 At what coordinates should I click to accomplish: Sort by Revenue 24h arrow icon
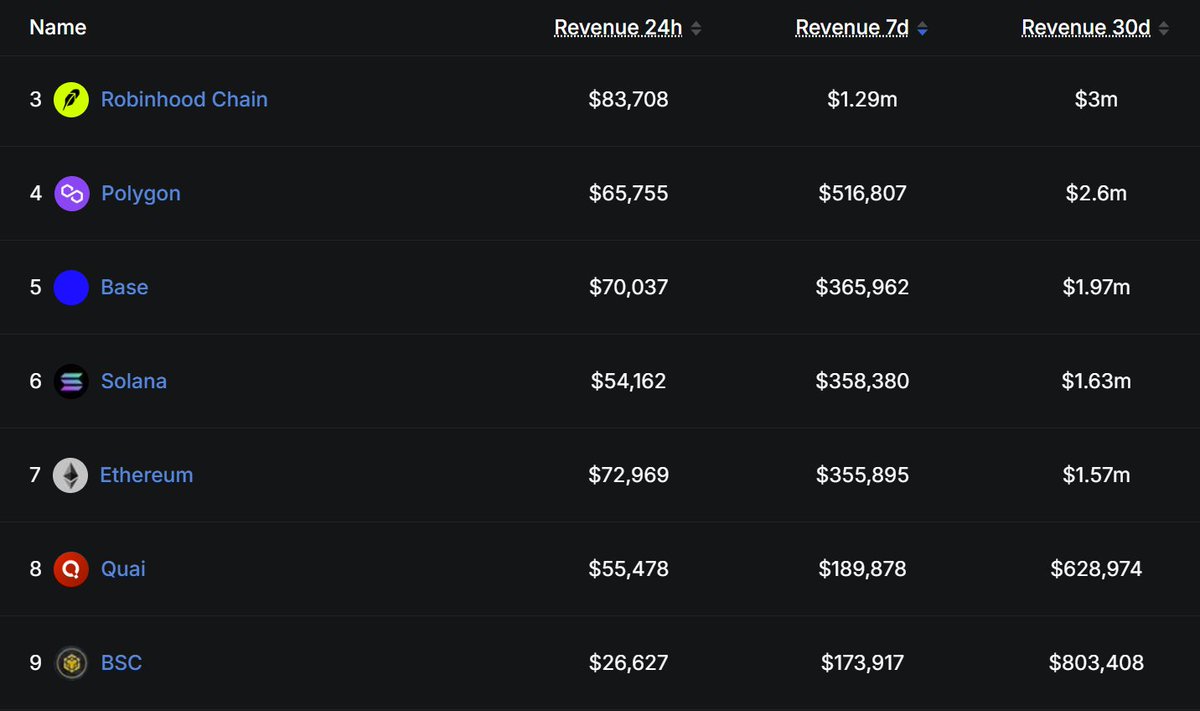(696, 29)
